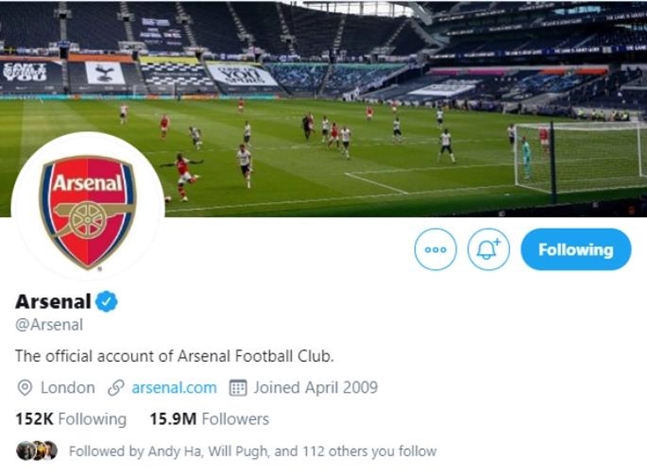Click the @Arsenal handle text

click(x=49, y=324)
